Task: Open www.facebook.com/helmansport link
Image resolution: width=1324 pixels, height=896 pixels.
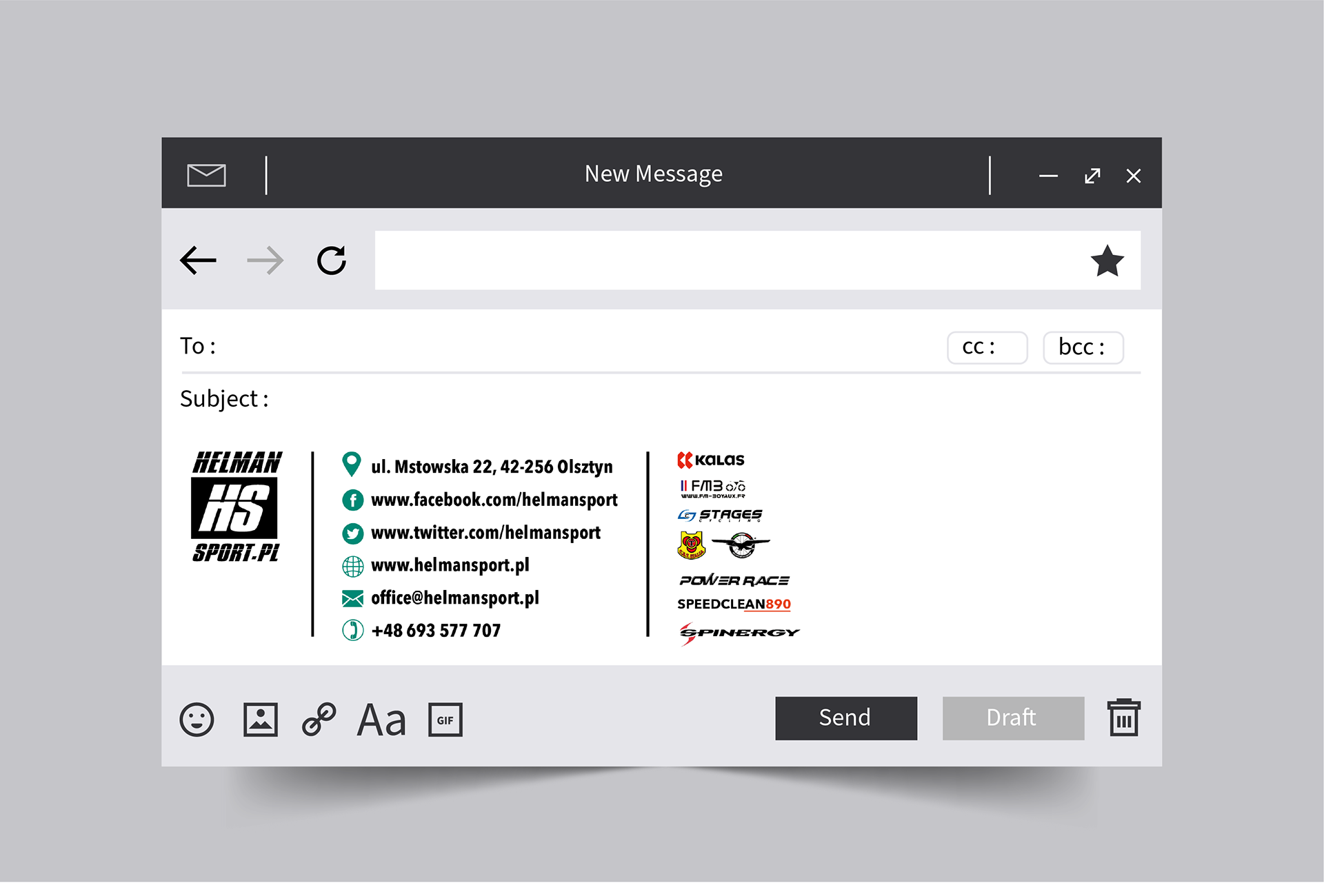Action: [x=494, y=500]
